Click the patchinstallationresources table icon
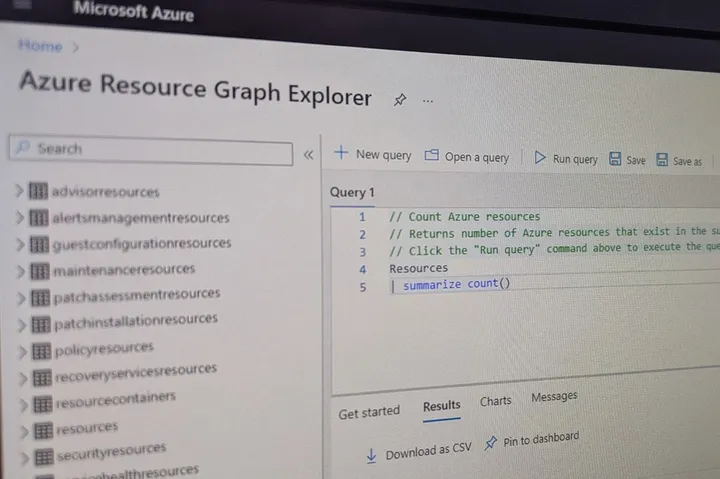Screen dimensions: 720x479 coord(41,325)
